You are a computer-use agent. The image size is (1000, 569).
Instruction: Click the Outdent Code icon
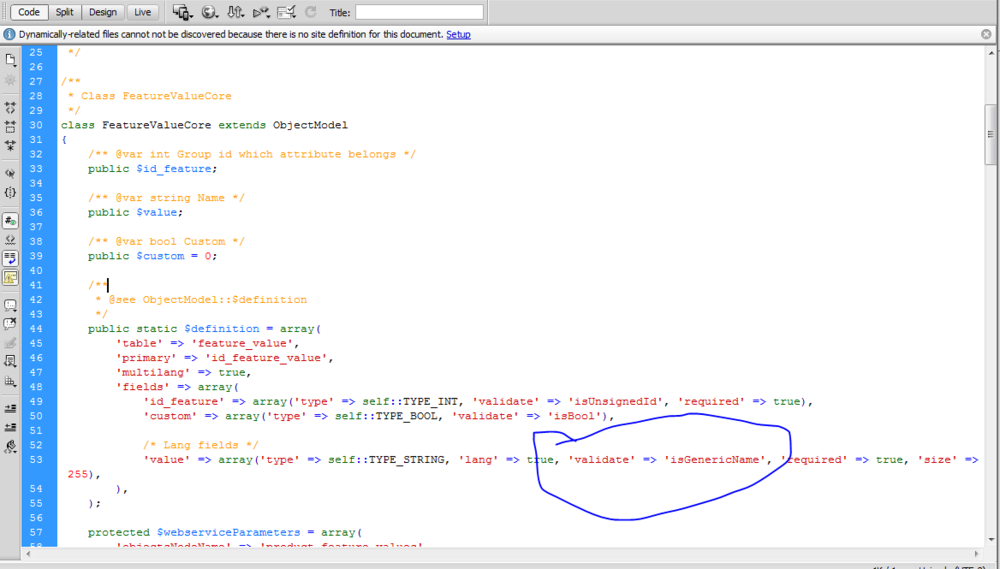pos(10,427)
